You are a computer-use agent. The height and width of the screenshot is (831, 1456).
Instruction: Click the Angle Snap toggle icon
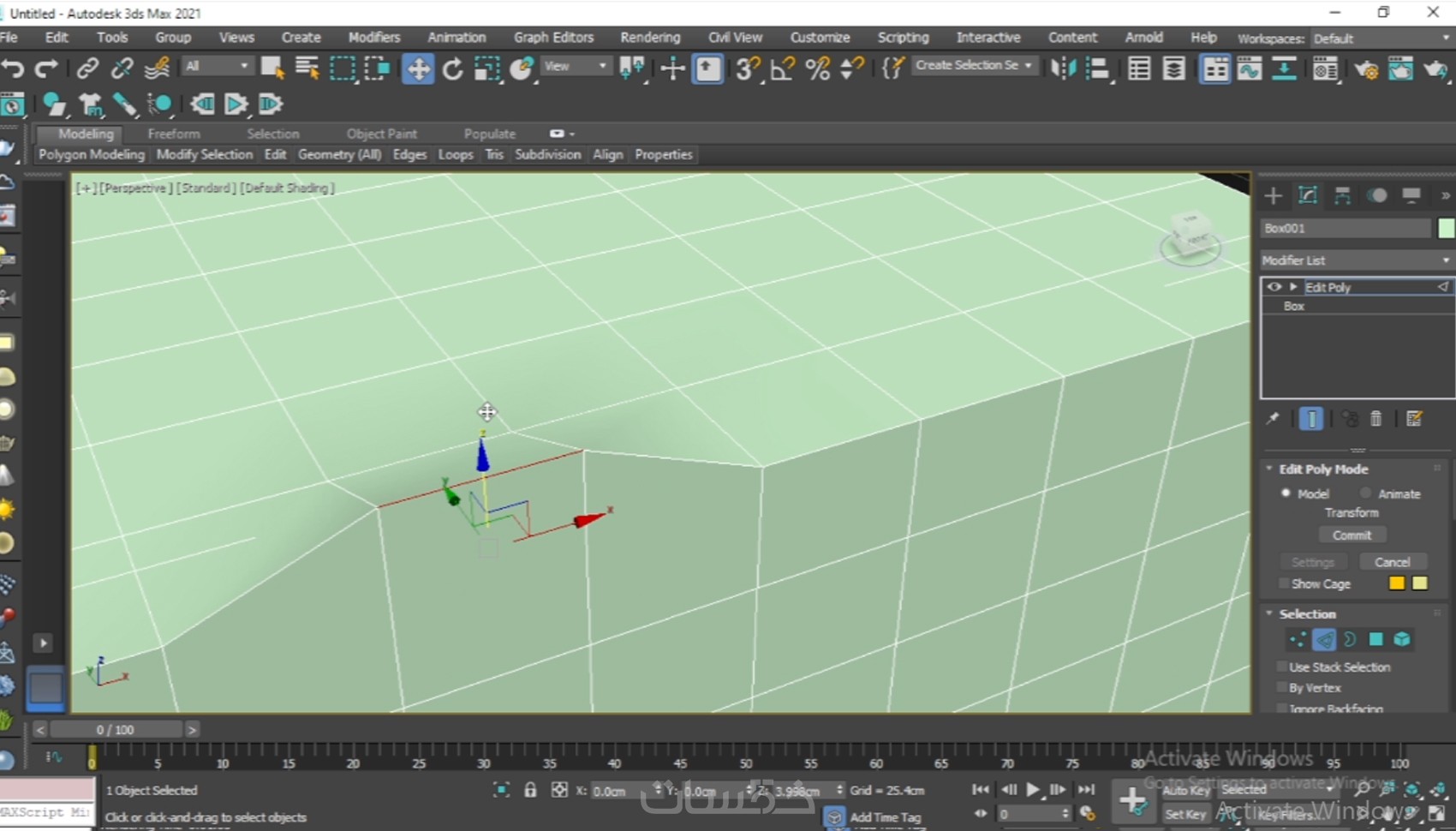click(x=782, y=69)
